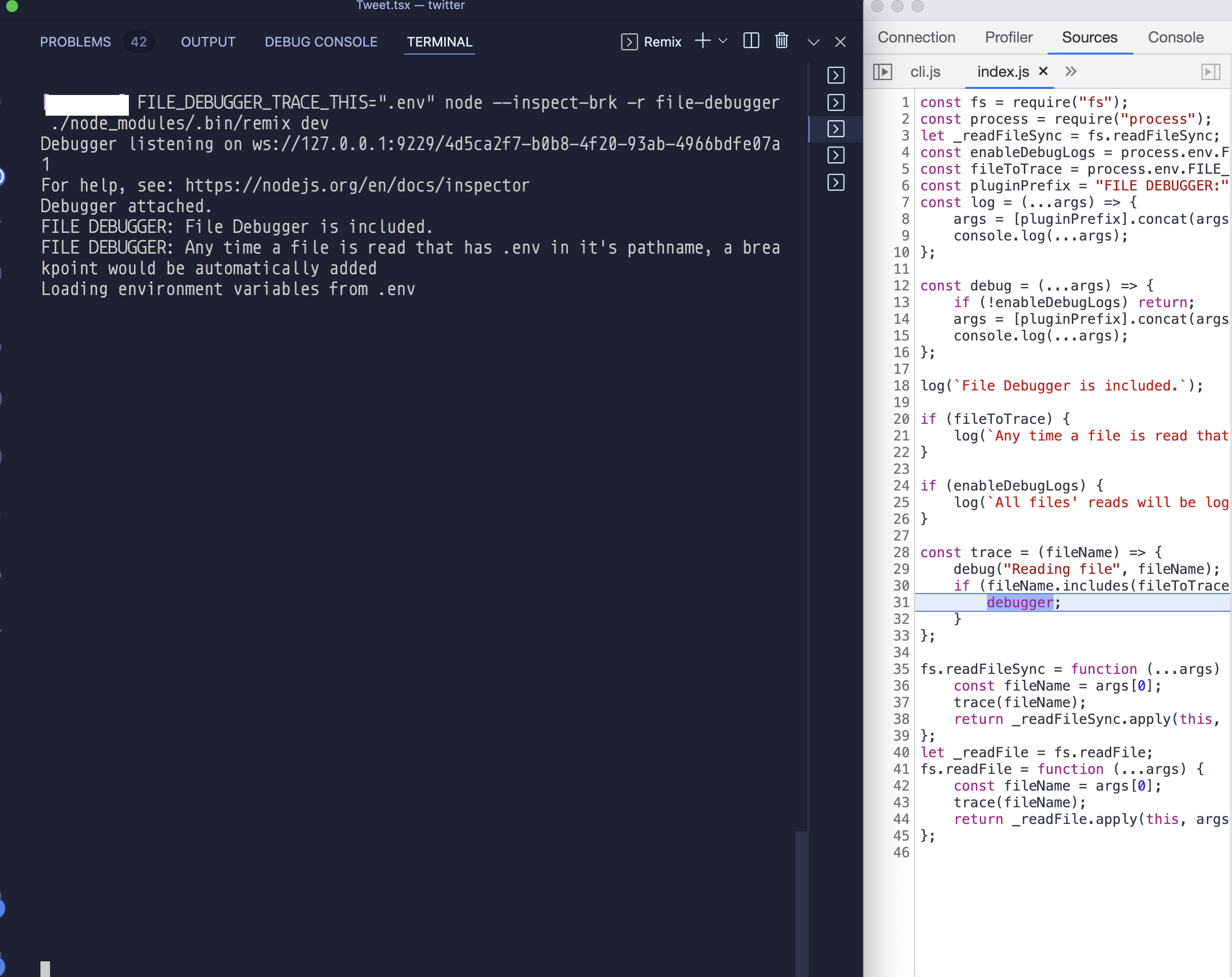1232x977 pixels.
Task: Select the second terminal instance icon
Action: tap(835, 103)
